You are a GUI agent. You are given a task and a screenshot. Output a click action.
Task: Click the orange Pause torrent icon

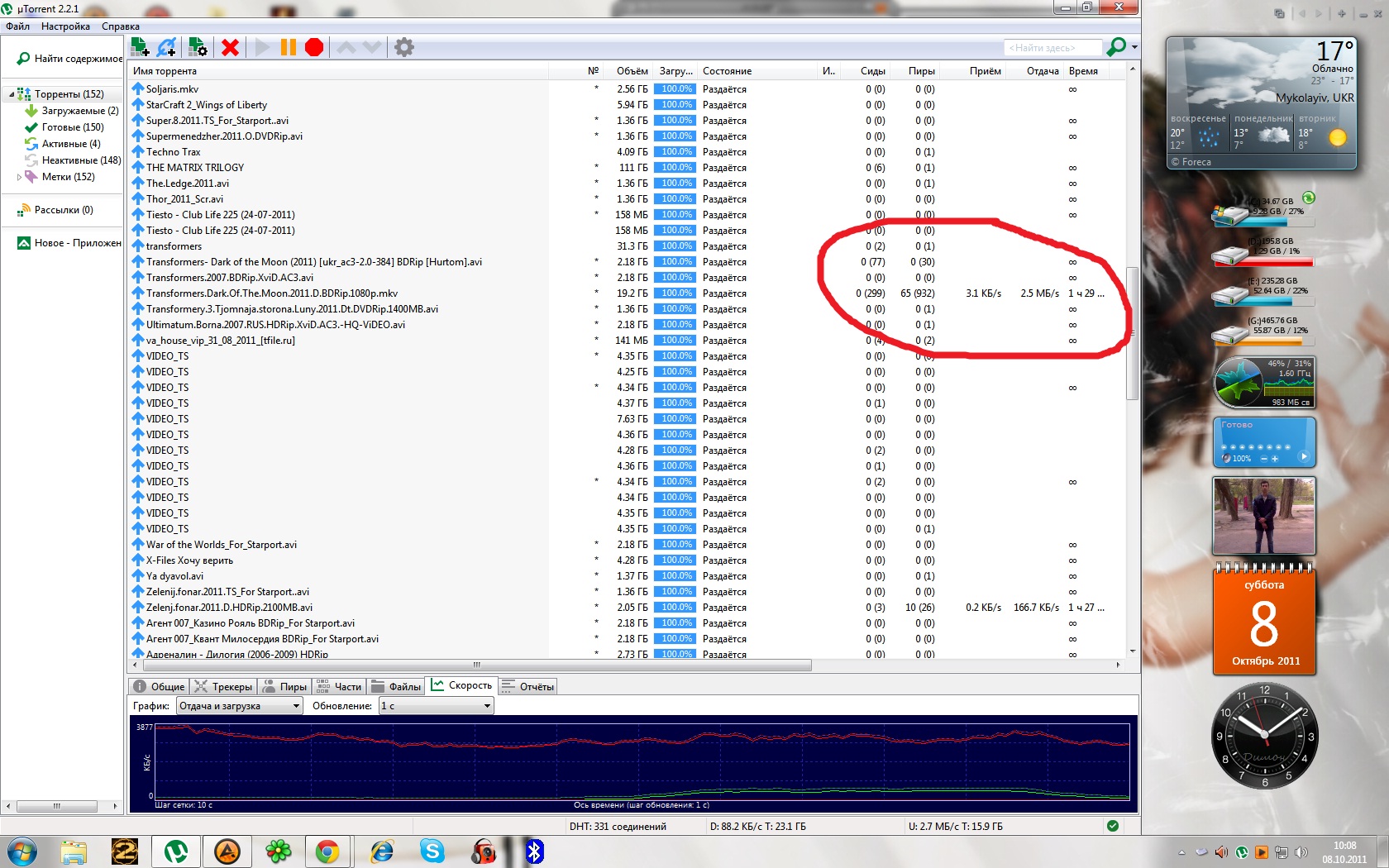pos(288,47)
